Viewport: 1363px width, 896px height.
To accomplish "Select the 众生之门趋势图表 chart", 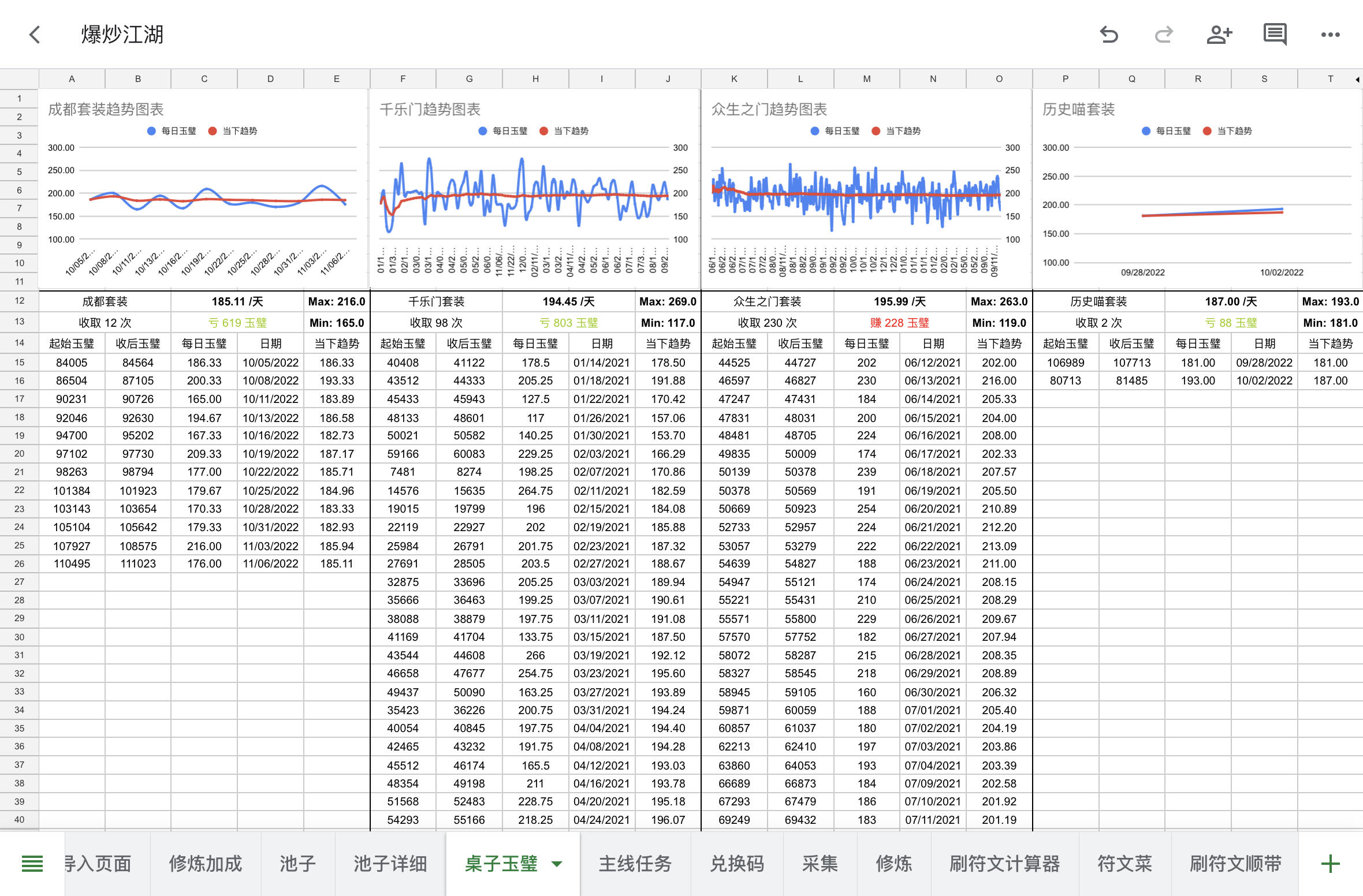I will [866, 189].
